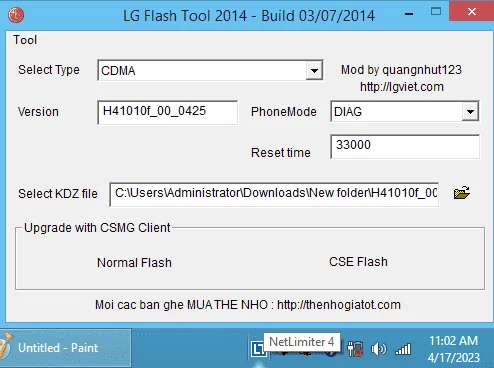
Task: Expand the PhoneMode dropdown arrow
Action: pos(470,111)
